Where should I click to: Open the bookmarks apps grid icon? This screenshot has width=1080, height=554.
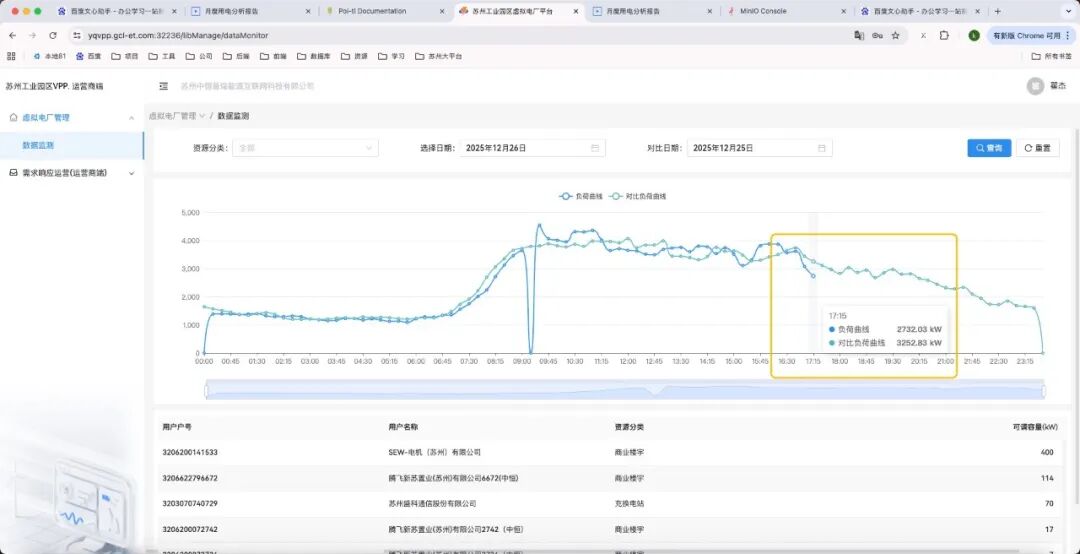click(12, 56)
